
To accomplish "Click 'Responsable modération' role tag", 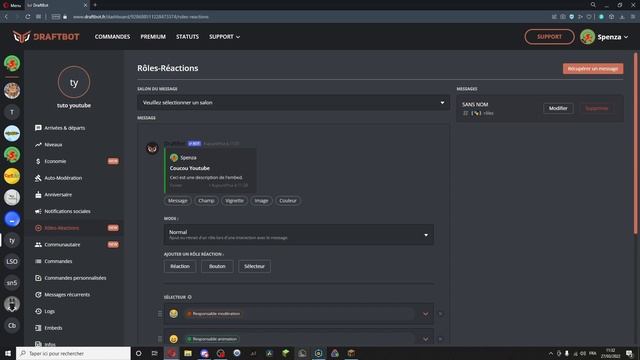I will tap(213, 314).
